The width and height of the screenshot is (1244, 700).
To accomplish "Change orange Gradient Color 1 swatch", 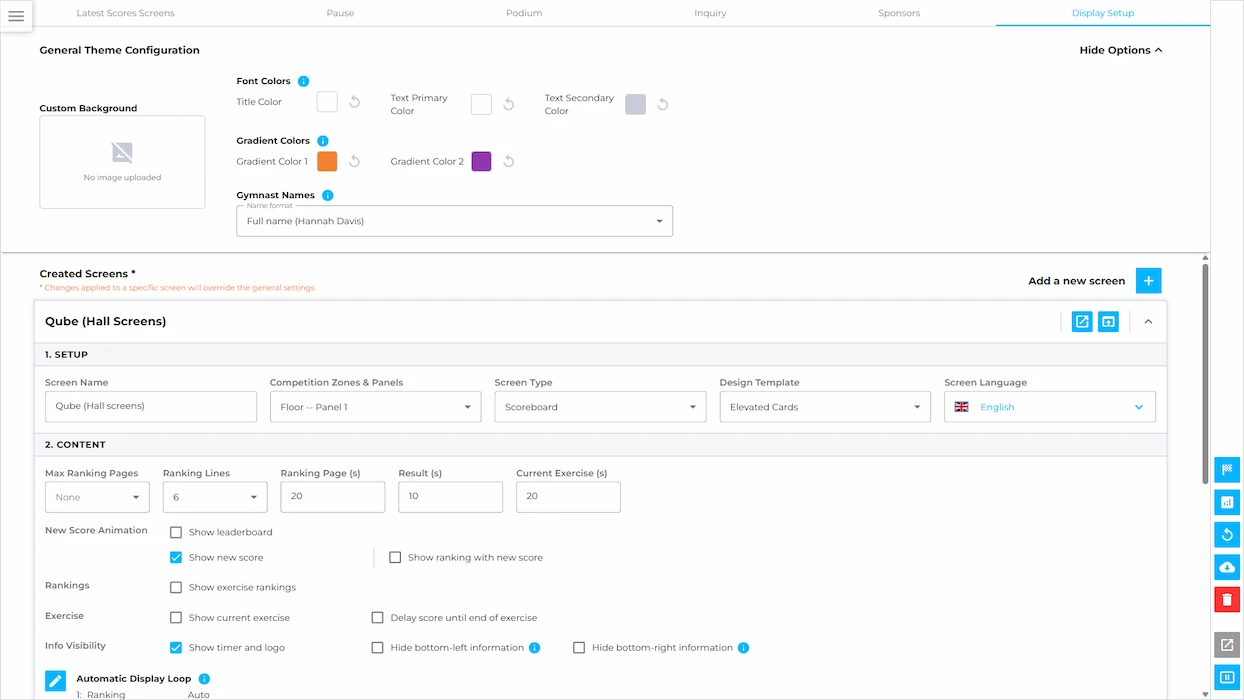I will [327, 161].
